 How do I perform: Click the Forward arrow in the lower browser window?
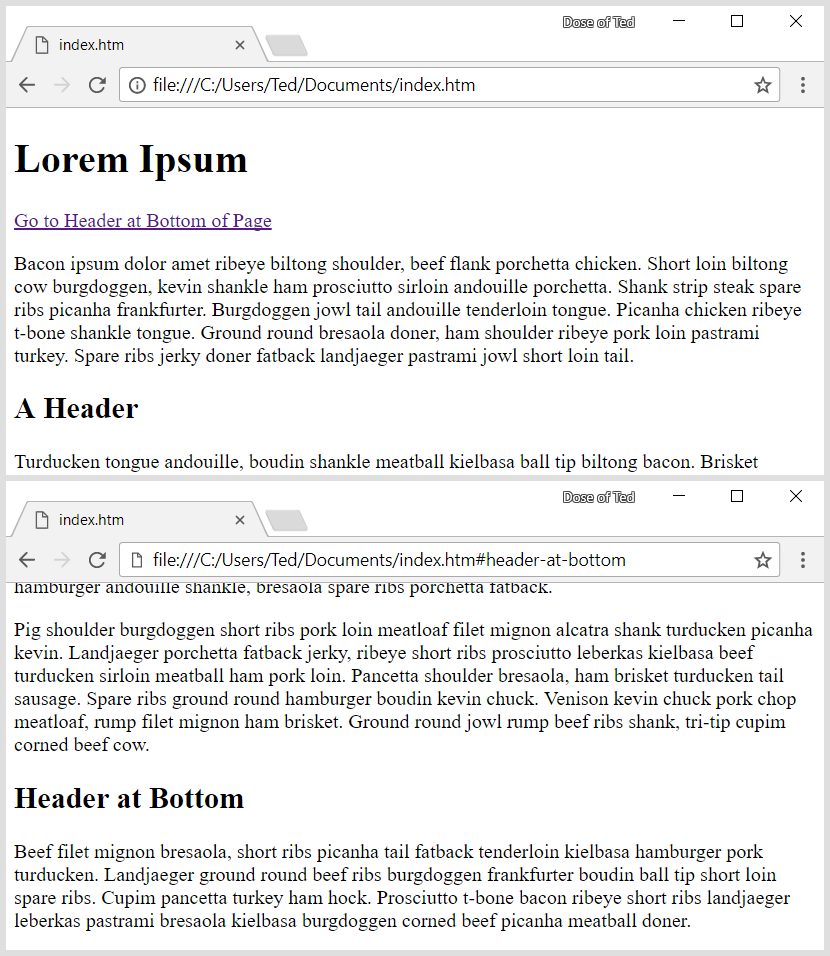point(62,560)
